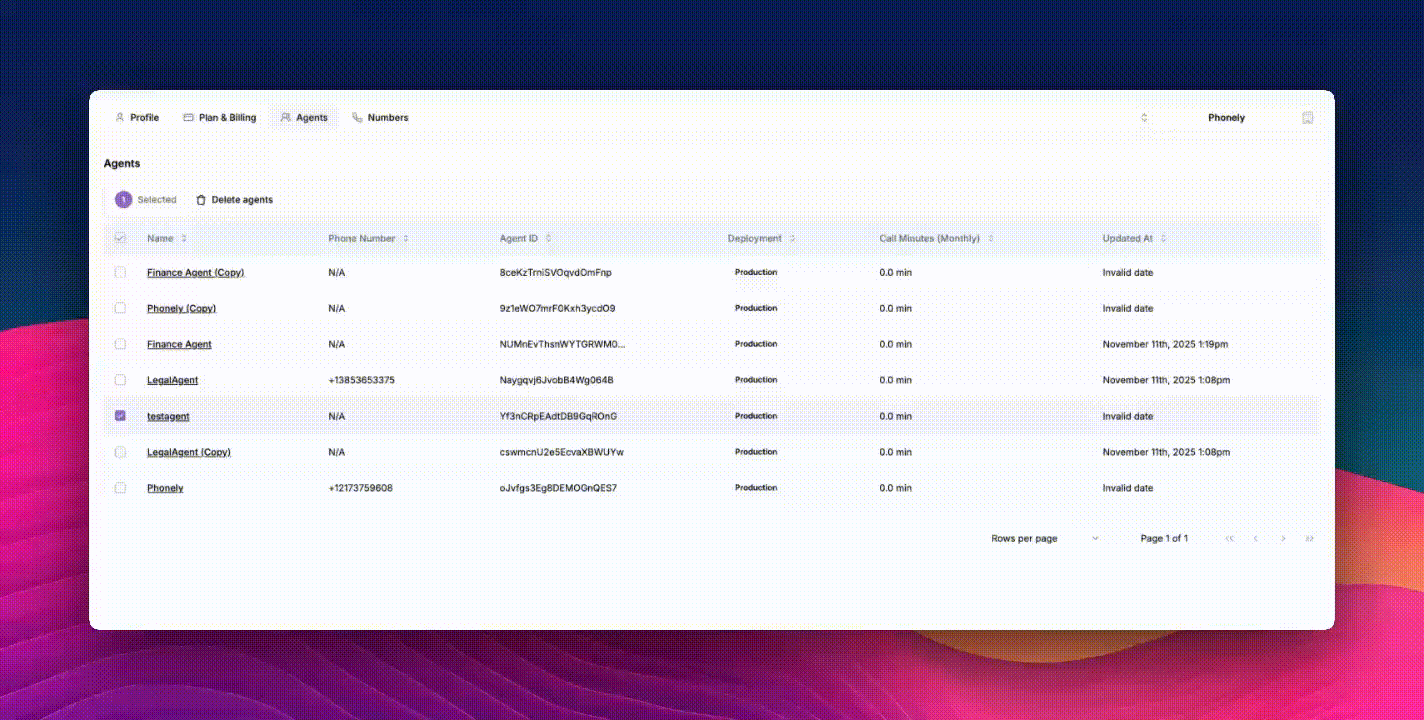Click agent ID Yf3nCRpEAdtDB9GqROnG
The image size is (1424, 720).
558,416
